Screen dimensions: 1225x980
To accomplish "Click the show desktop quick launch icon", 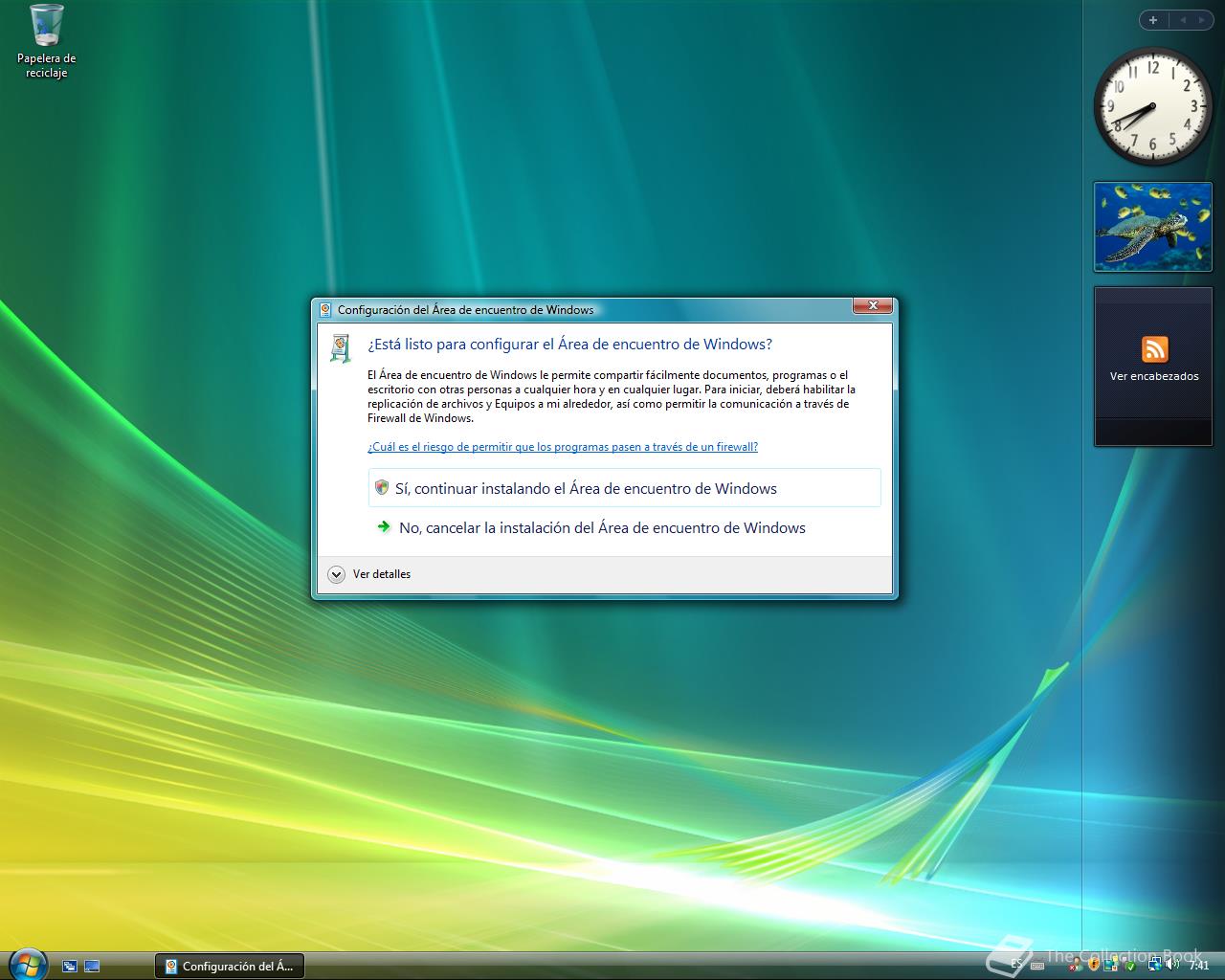I will [92, 967].
